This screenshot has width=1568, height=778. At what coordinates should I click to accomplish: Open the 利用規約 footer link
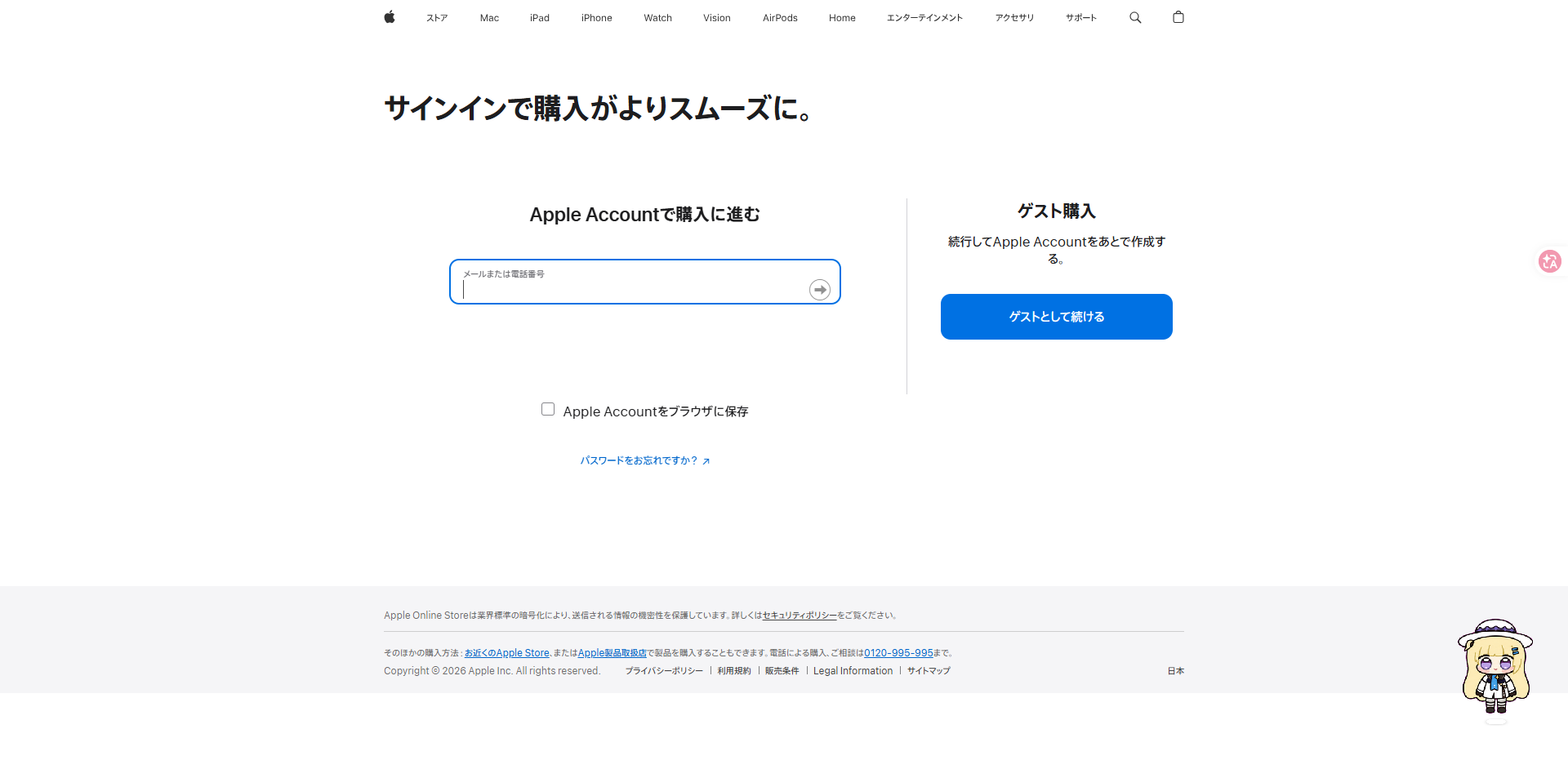pos(734,671)
